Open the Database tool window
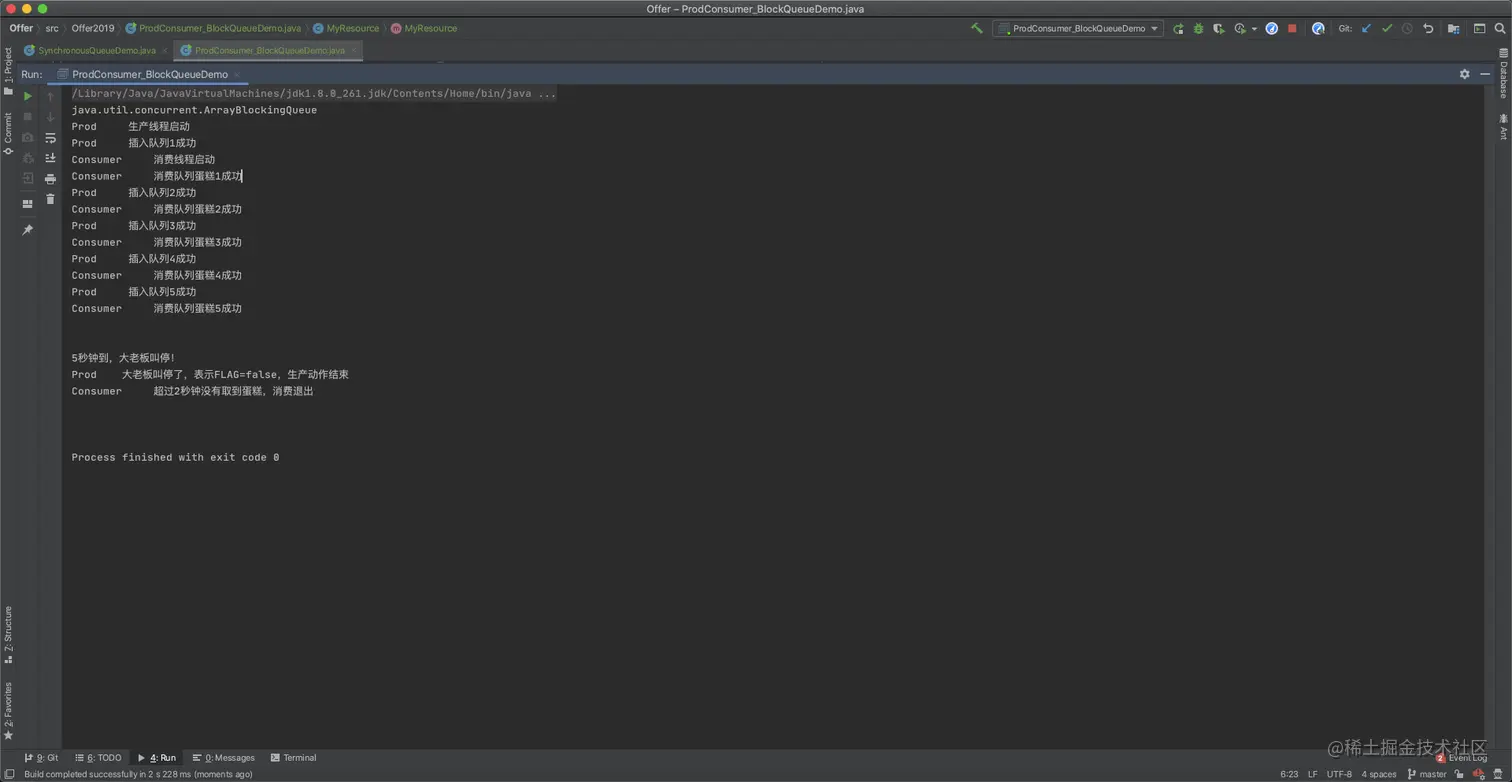The width and height of the screenshot is (1512, 782). [1503, 73]
